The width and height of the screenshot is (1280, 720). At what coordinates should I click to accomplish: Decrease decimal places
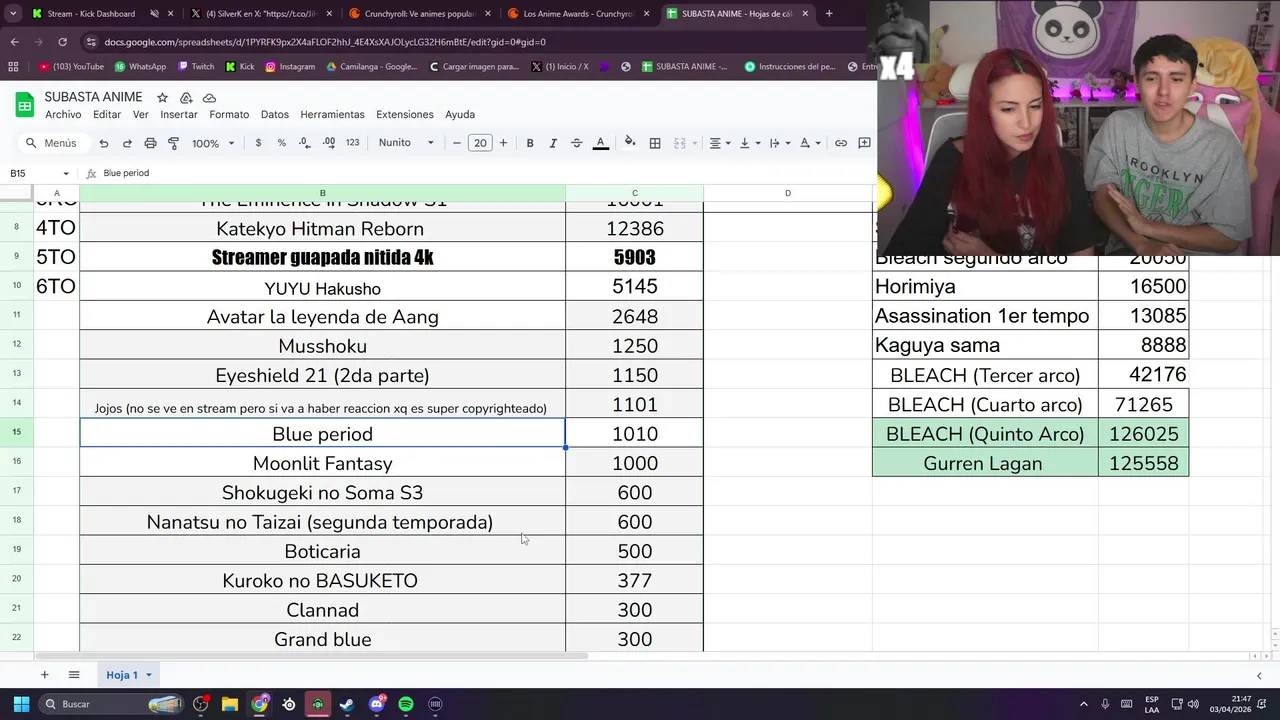click(x=304, y=143)
